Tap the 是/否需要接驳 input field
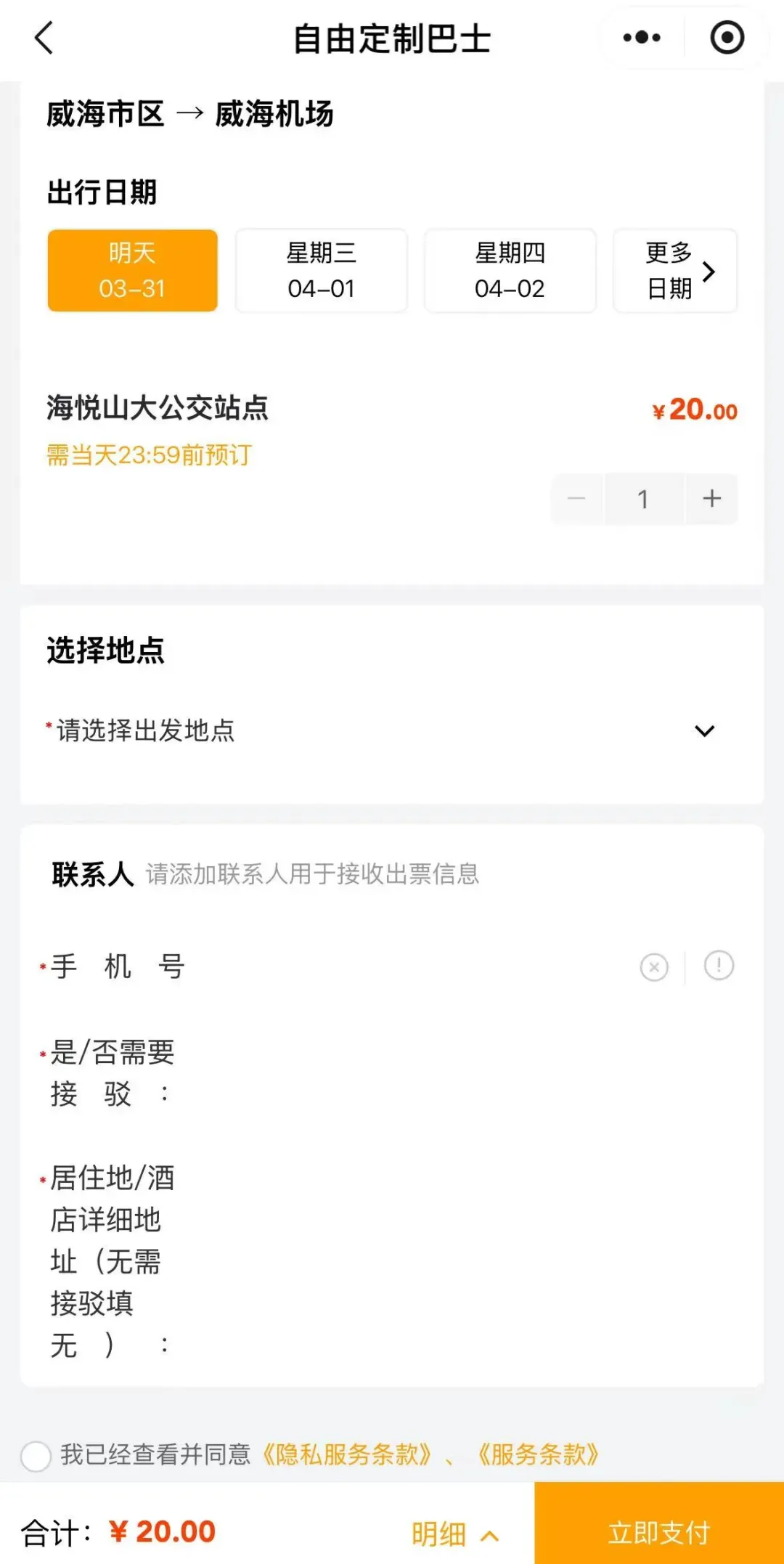The width and height of the screenshot is (784, 1564). [450, 1072]
